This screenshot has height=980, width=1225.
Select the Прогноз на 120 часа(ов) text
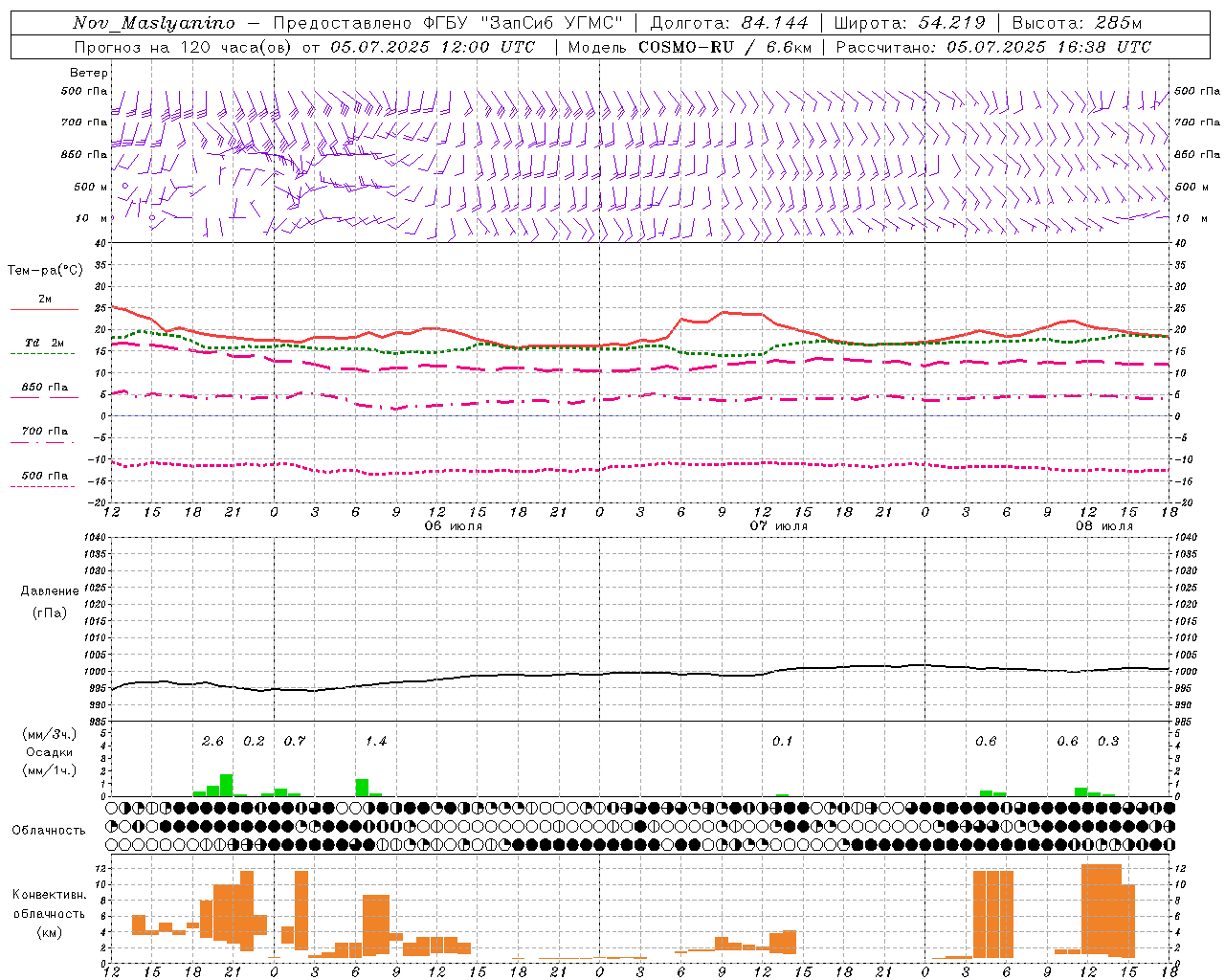click(x=185, y=47)
